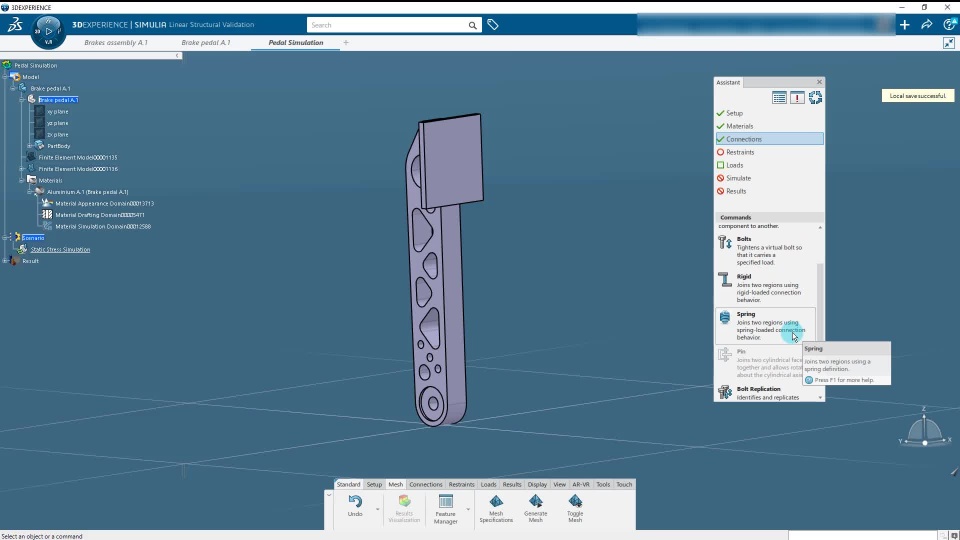Select Simulate step in Assistant
The width and height of the screenshot is (960, 540).
coord(738,178)
